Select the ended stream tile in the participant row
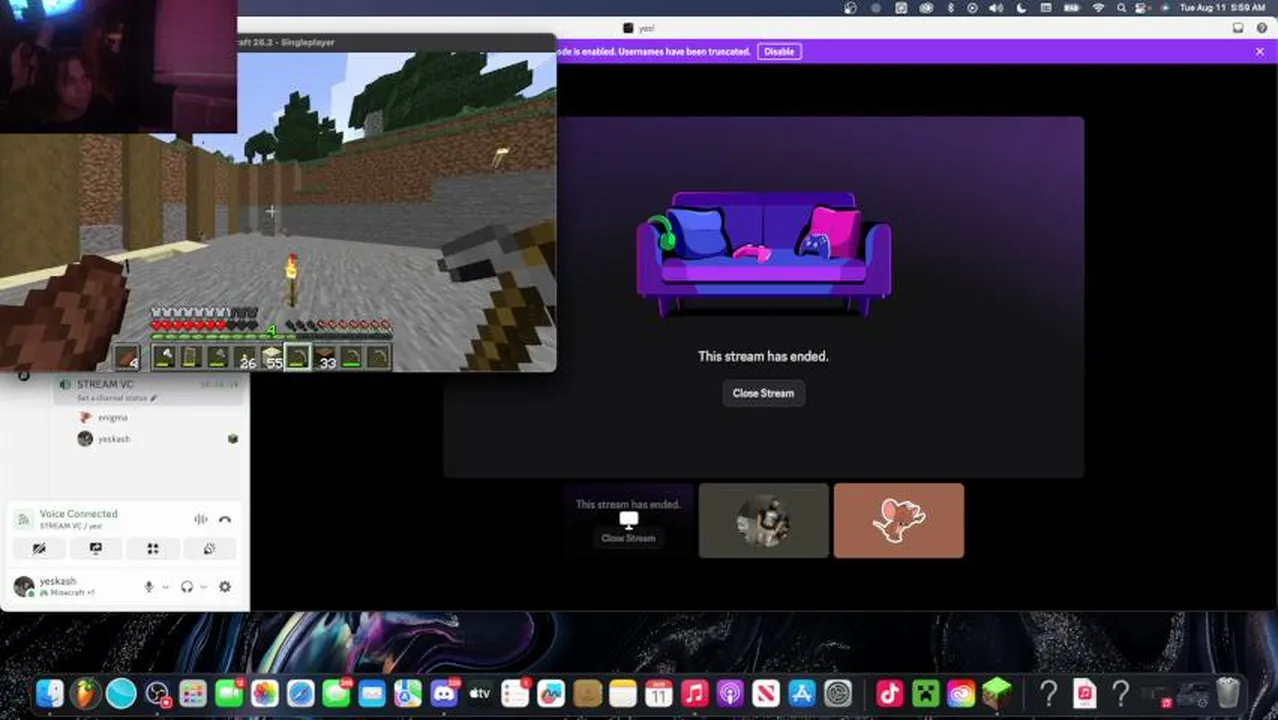Viewport: 1278px width, 720px height. click(628, 520)
